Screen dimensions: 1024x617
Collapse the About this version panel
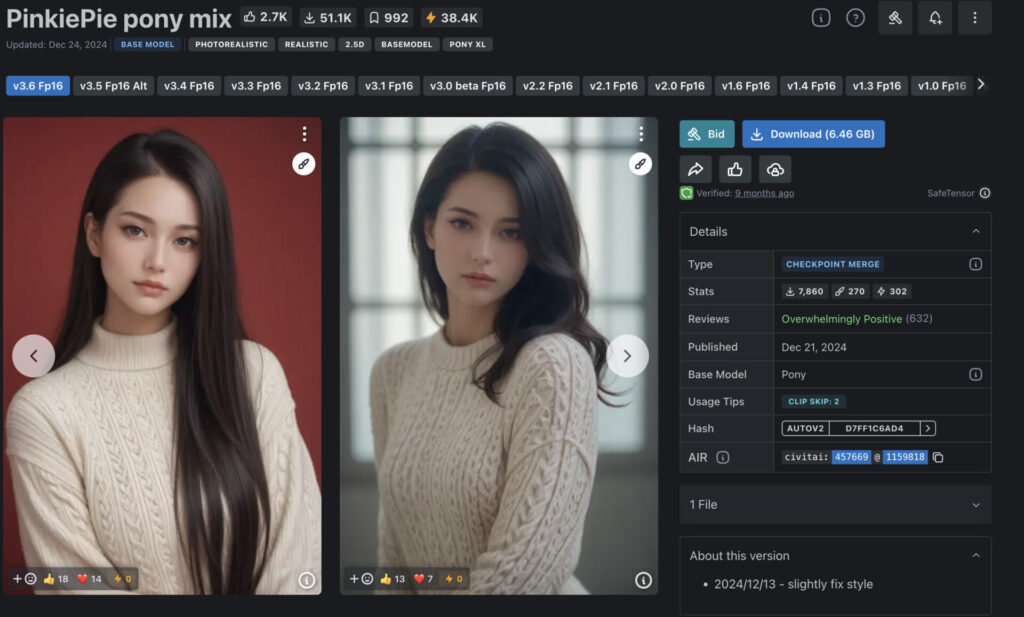pos(976,556)
